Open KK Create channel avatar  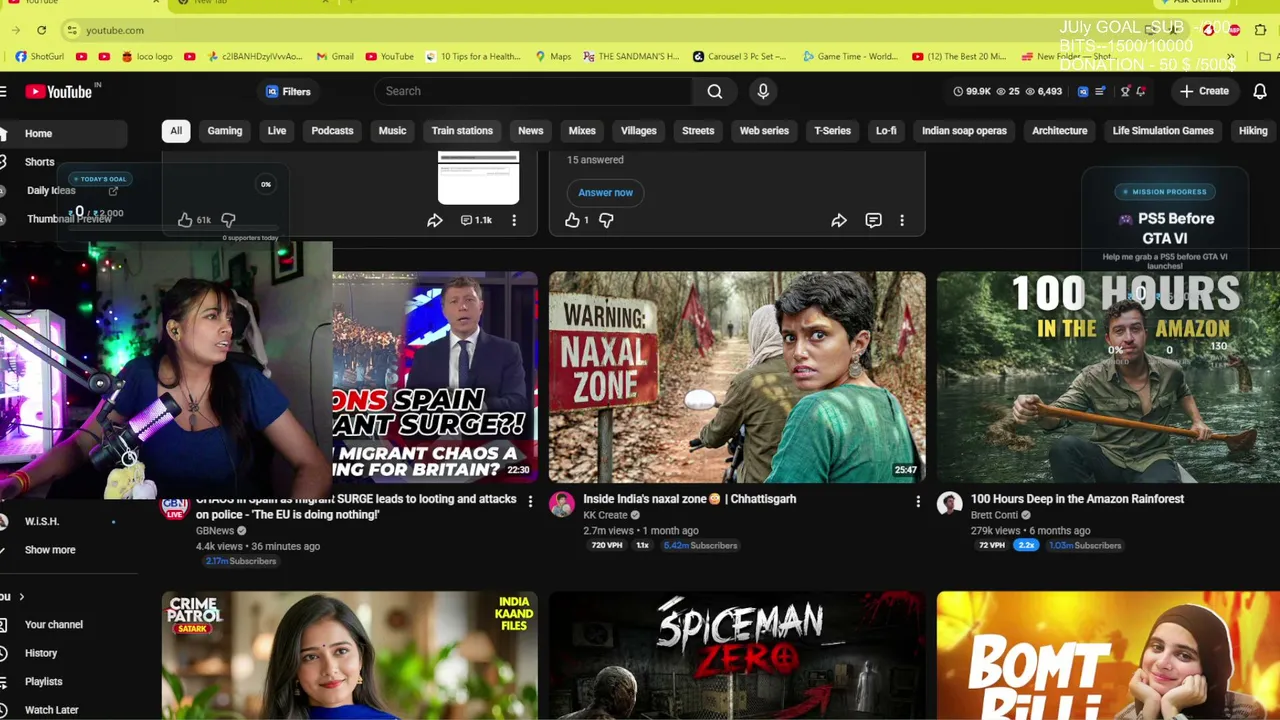click(562, 504)
